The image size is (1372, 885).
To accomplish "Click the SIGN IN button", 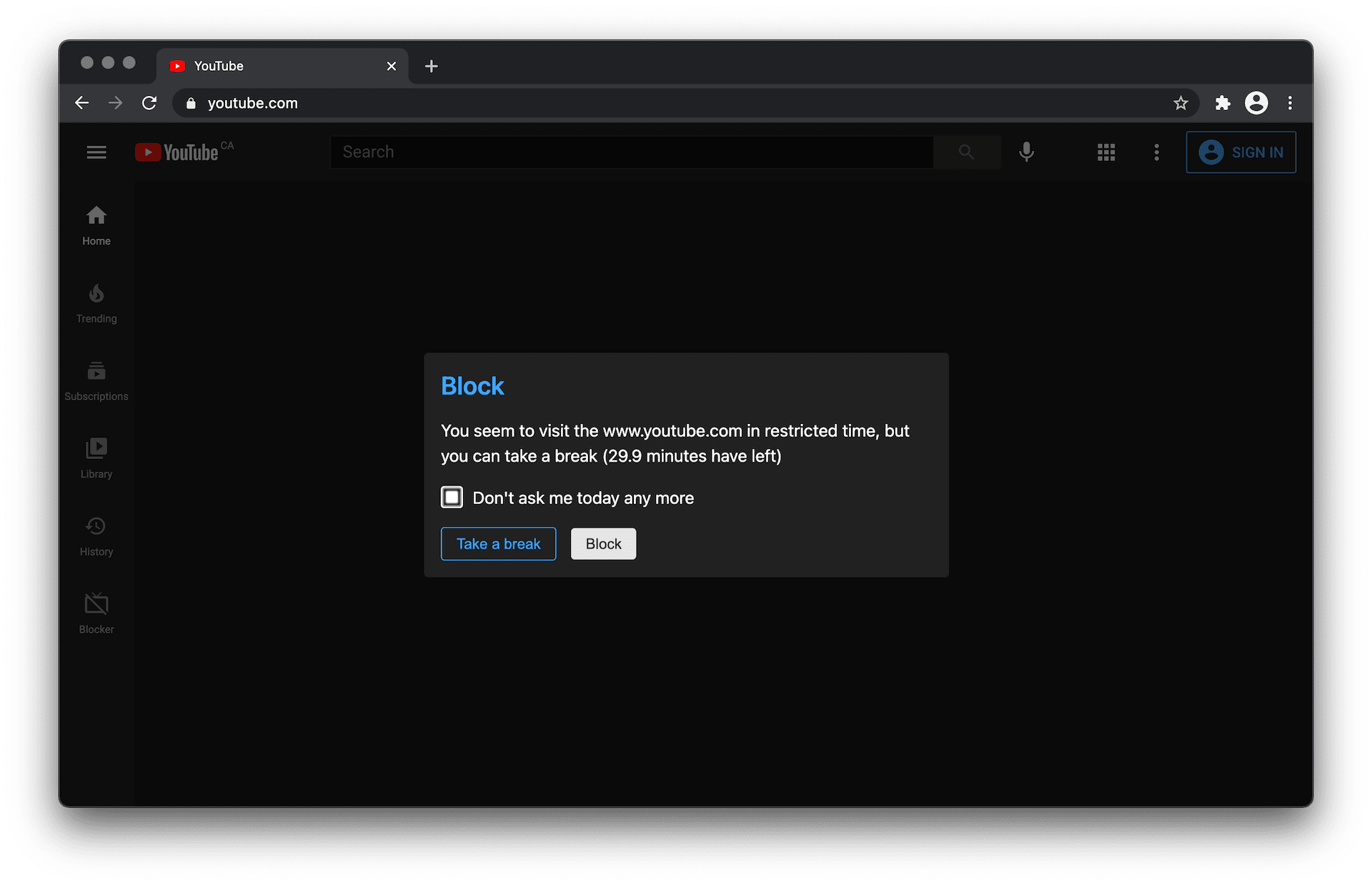I will [x=1241, y=152].
